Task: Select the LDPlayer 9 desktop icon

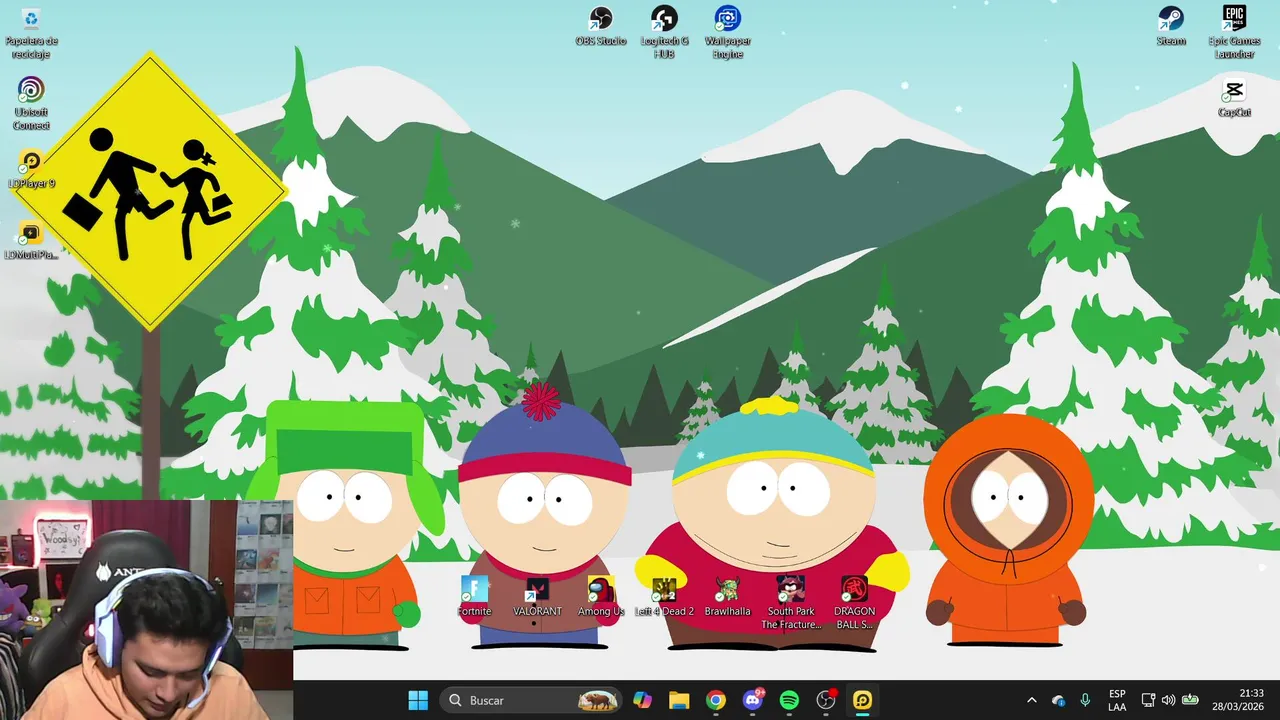Action: pyautogui.click(x=31, y=169)
